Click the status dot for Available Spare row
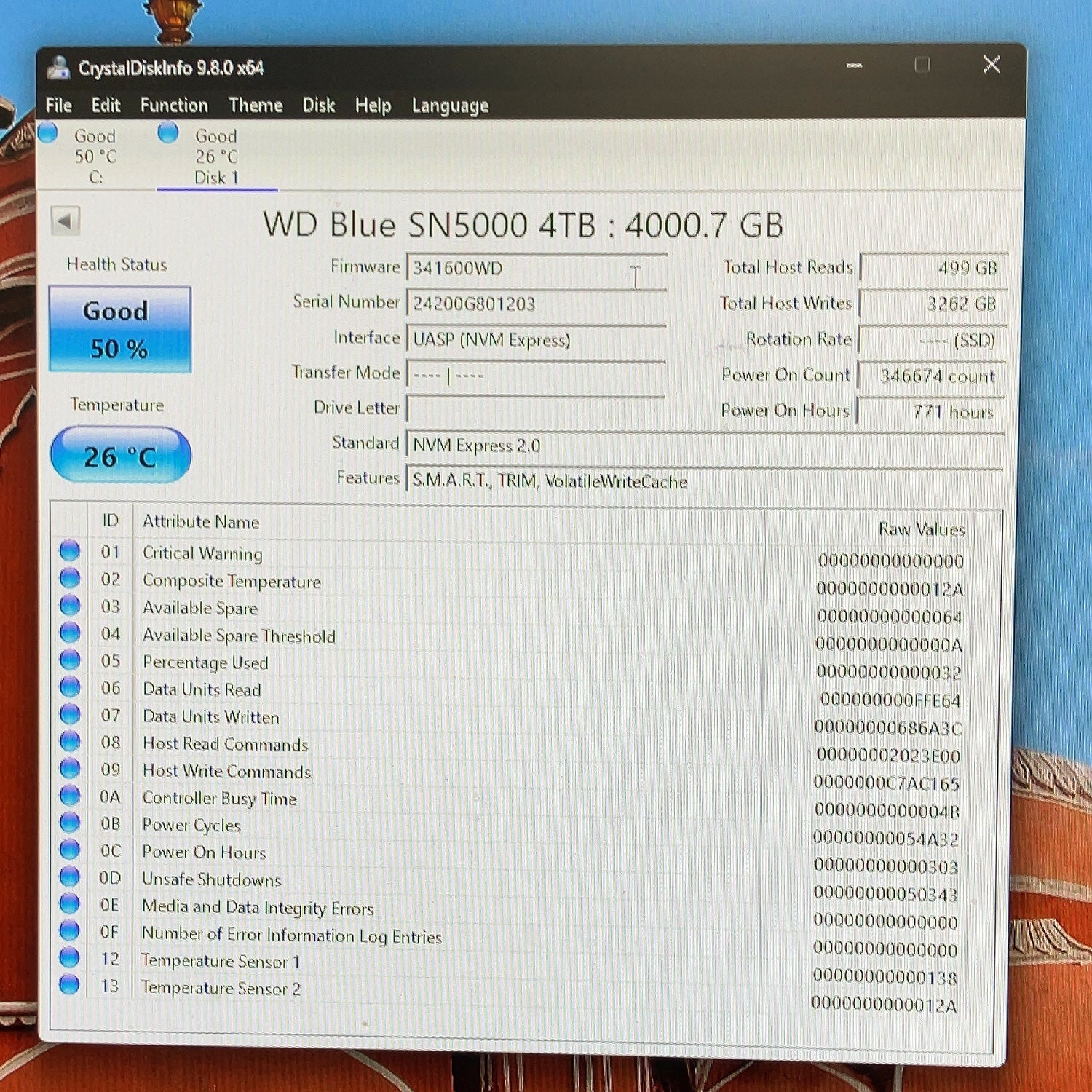This screenshot has width=1092, height=1092. click(70, 606)
